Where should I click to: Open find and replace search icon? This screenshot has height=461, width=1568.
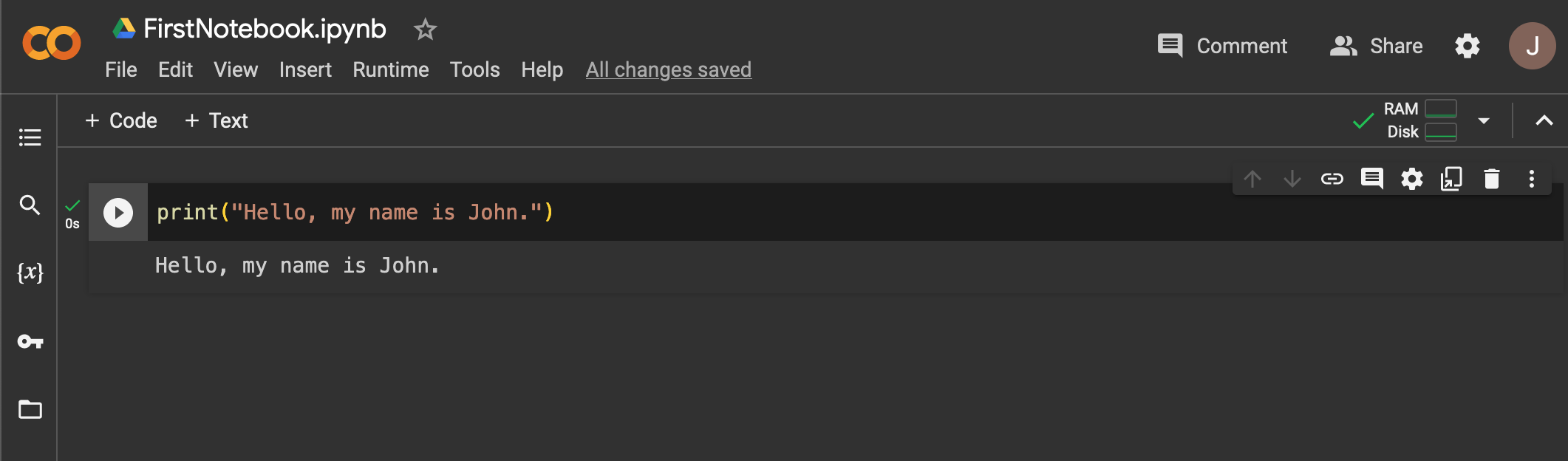tap(30, 205)
